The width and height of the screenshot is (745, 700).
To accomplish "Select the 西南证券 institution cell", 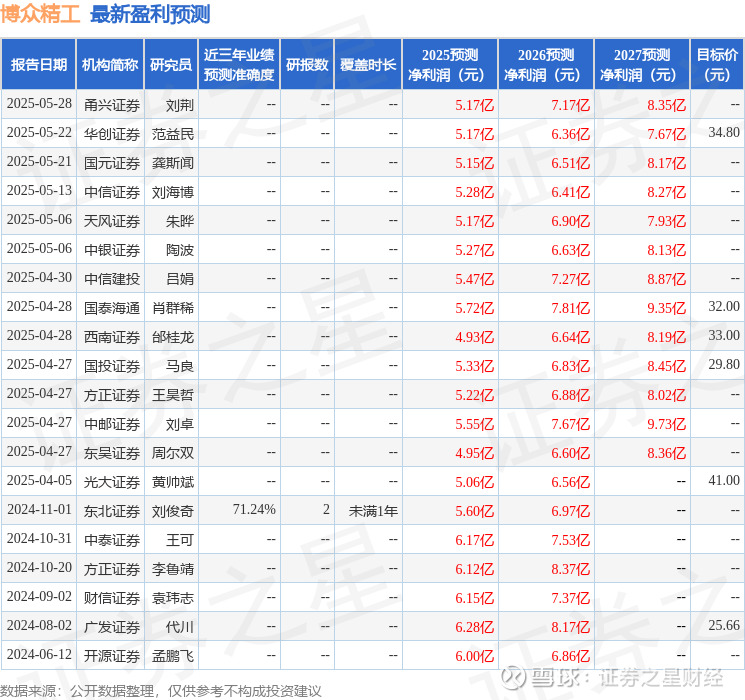I will [112, 337].
